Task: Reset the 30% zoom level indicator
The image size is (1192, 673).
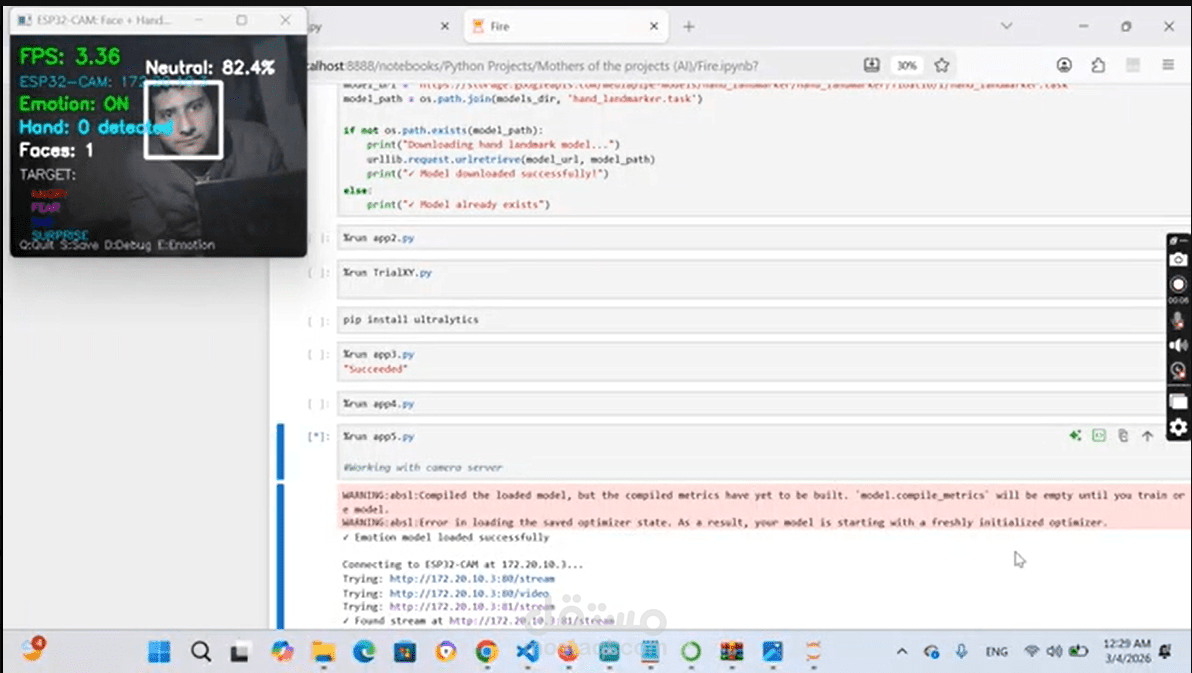Action: point(906,65)
